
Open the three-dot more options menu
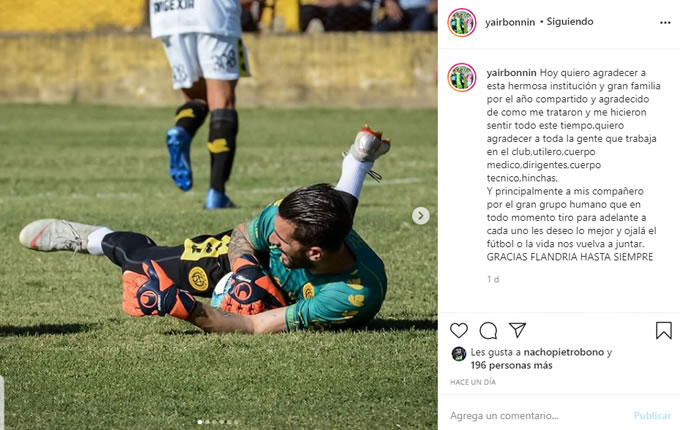pos(665,23)
